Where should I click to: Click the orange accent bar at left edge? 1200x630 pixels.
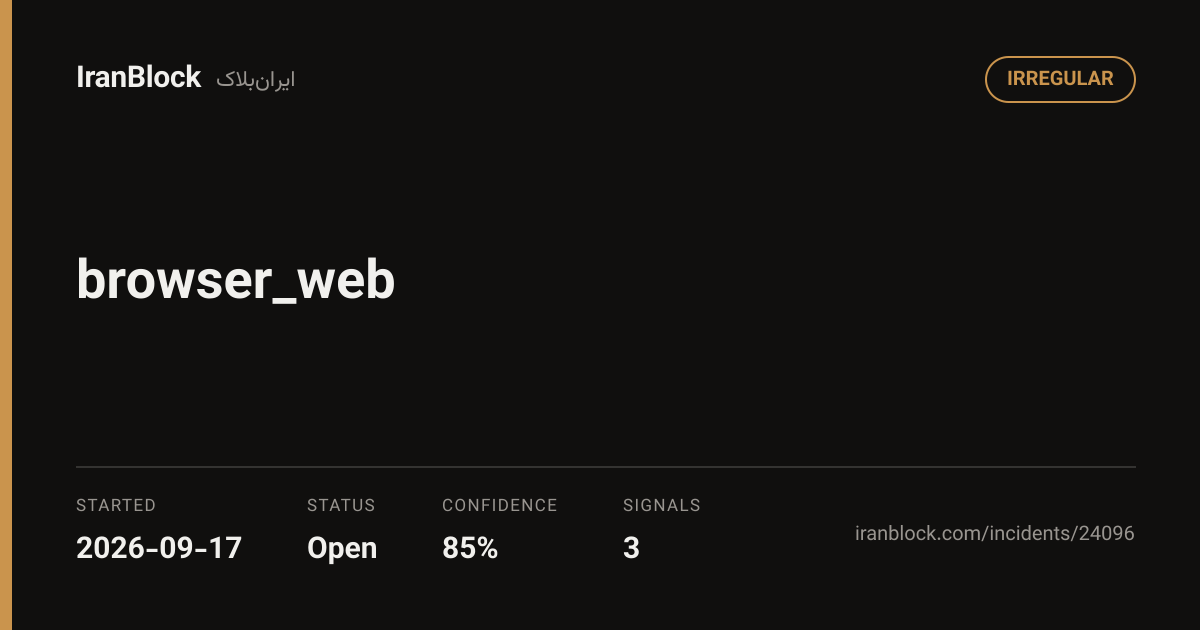pos(6,315)
